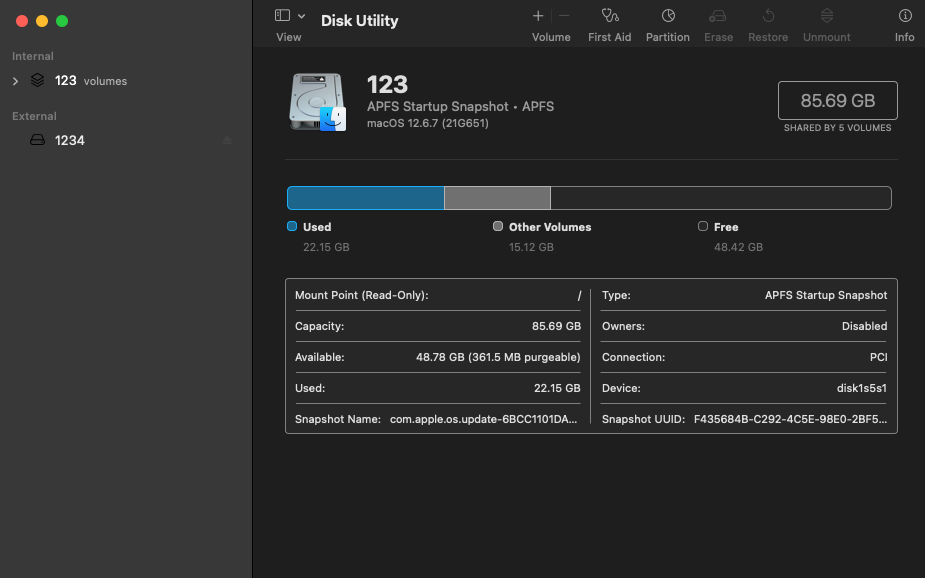Click the Snapshot UUID value F435684B

(790, 419)
